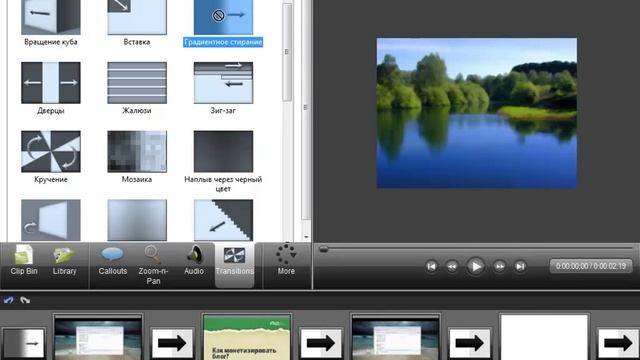The image size is (640, 360).
Task: Click the fast forward button
Action: click(499, 267)
